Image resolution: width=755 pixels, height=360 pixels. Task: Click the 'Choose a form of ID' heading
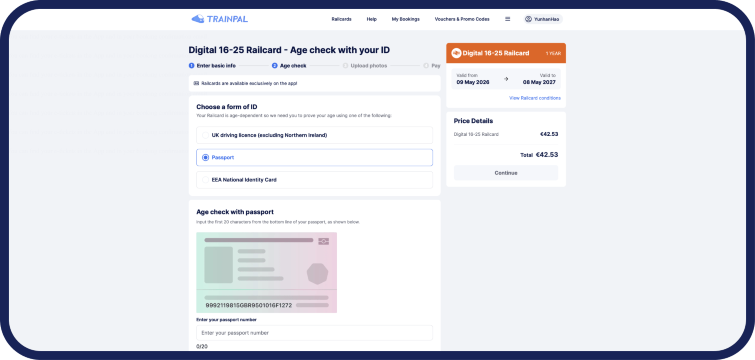226,107
